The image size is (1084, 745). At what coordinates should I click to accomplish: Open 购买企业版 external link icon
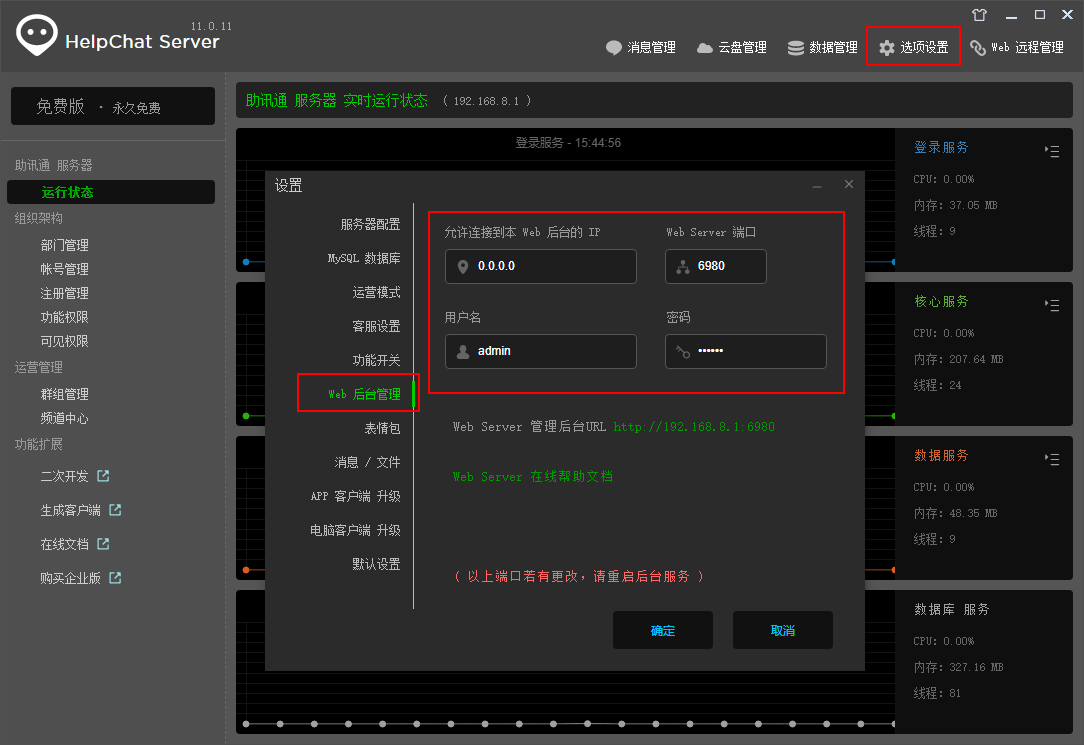click(x=115, y=577)
